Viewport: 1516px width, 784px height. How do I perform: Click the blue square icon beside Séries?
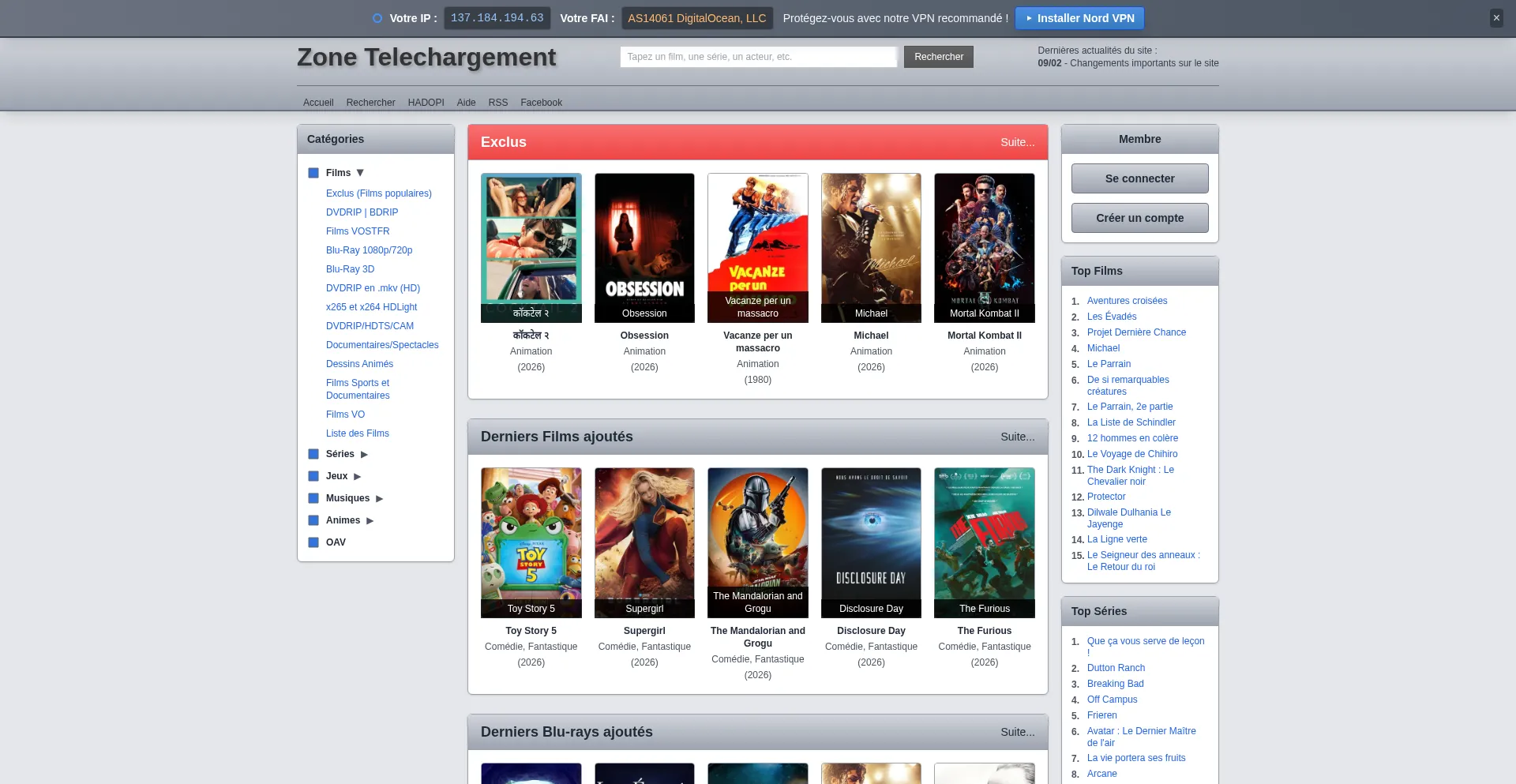tap(313, 454)
